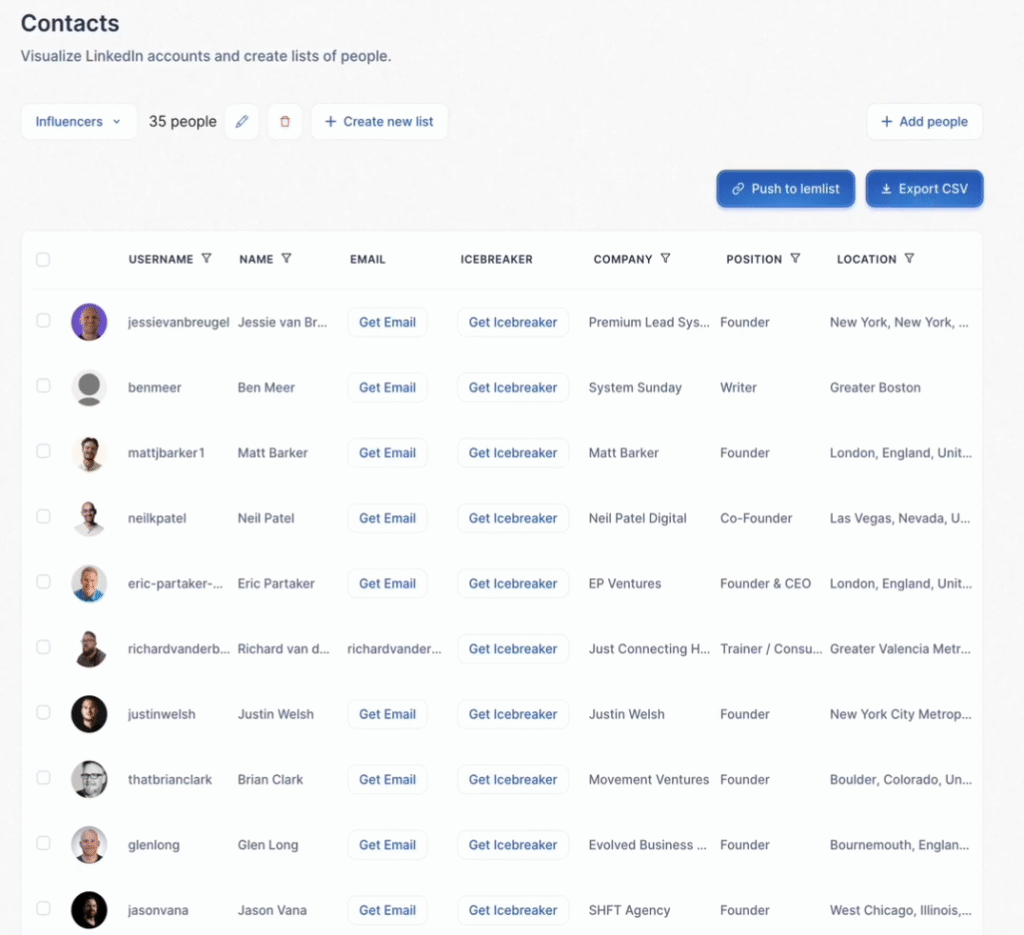
Task: Get Icebreaker for Matt Barker
Action: point(513,452)
